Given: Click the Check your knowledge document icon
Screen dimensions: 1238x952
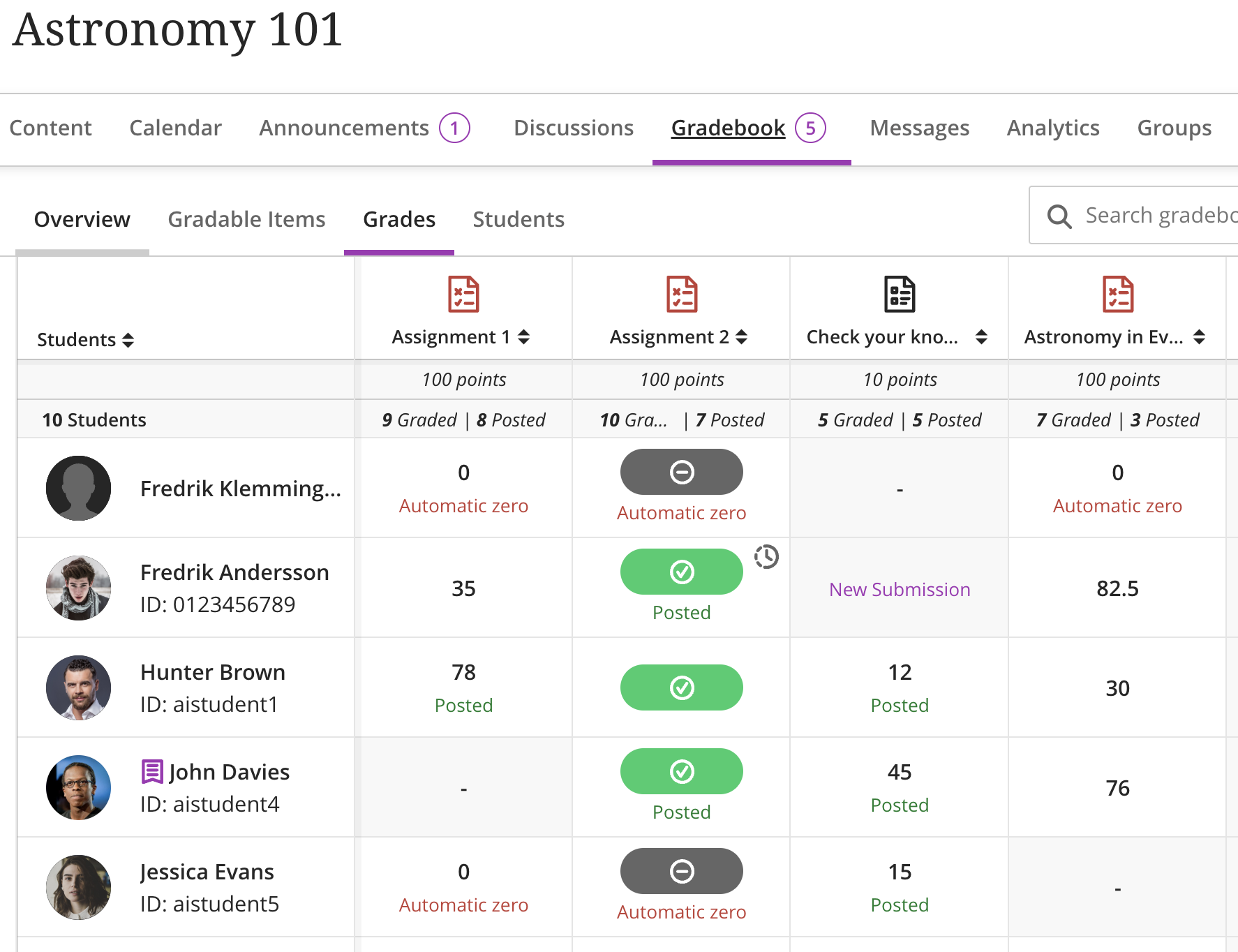Looking at the screenshot, I should point(899,295).
